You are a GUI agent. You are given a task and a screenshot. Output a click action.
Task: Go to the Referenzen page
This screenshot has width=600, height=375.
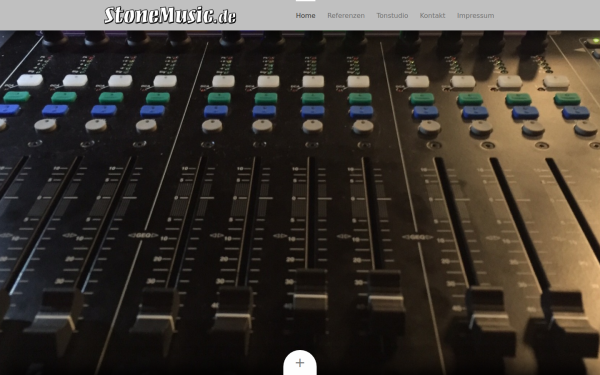pos(346,16)
